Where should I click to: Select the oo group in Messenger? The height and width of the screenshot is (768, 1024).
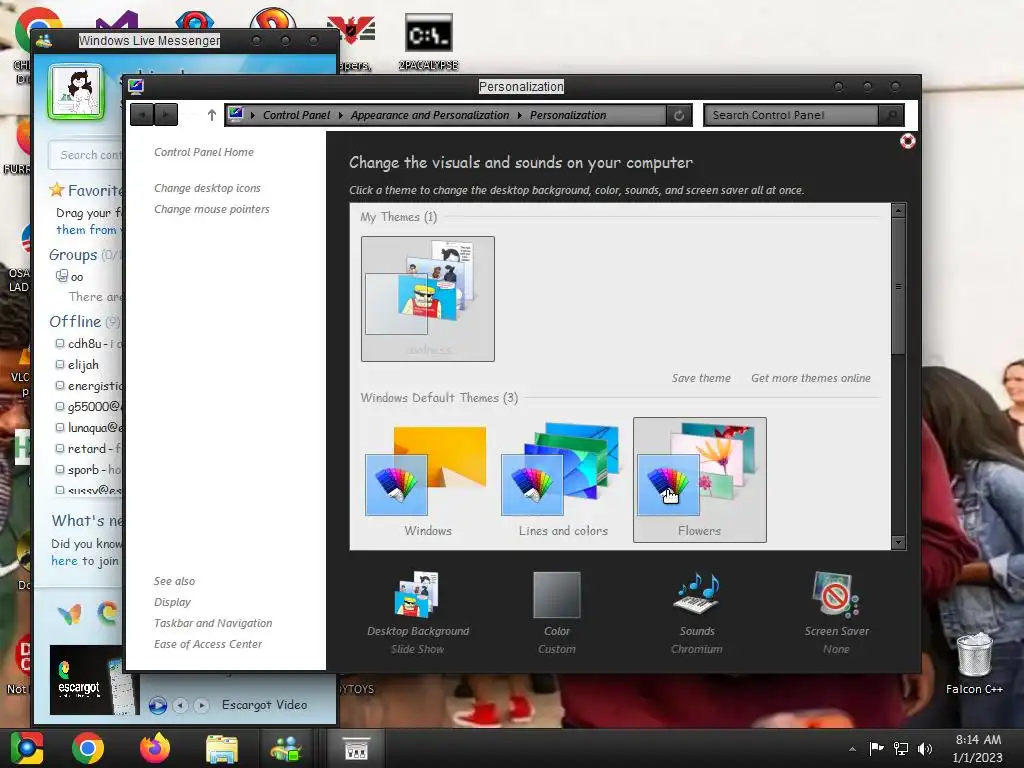click(70, 276)
